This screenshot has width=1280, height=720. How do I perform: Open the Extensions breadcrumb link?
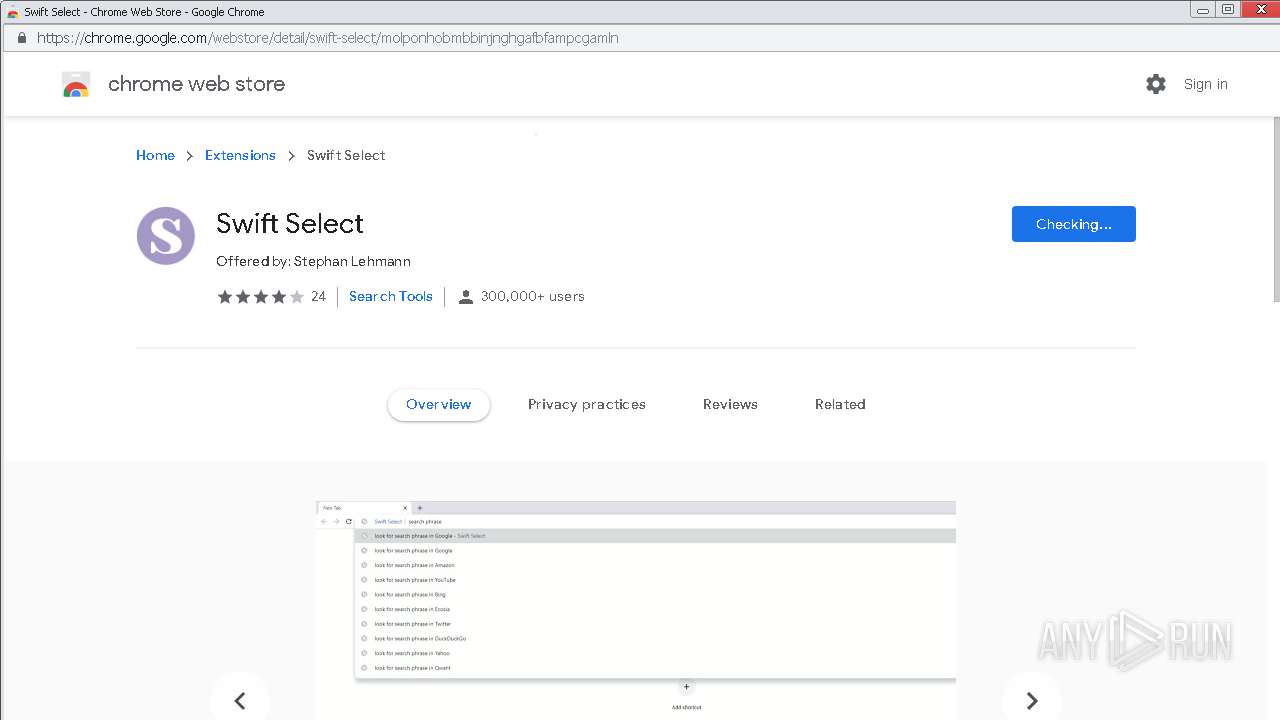pos(240,155)
